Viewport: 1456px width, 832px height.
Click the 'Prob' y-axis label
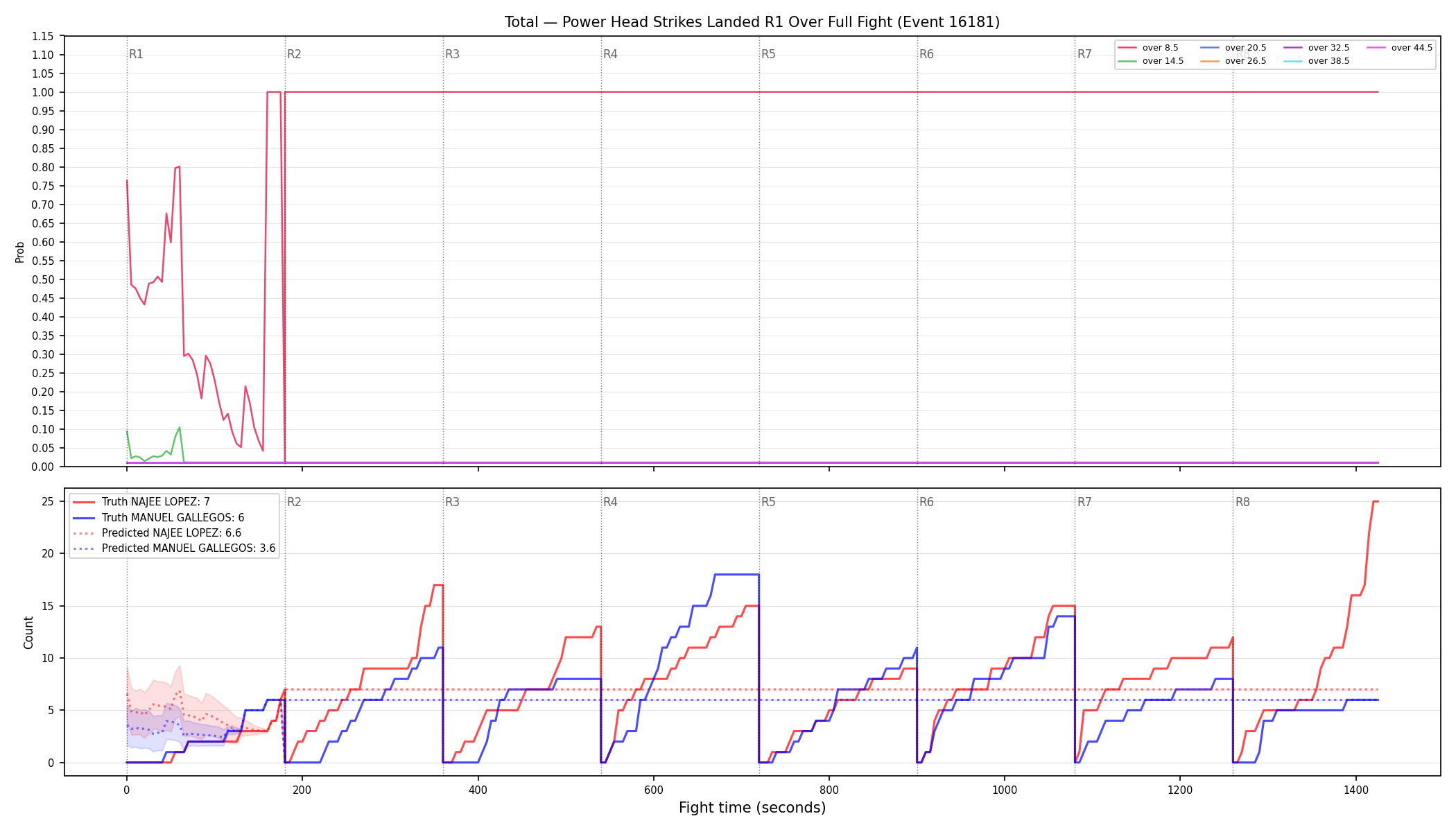pyautogui.click(x=20, y=252)
